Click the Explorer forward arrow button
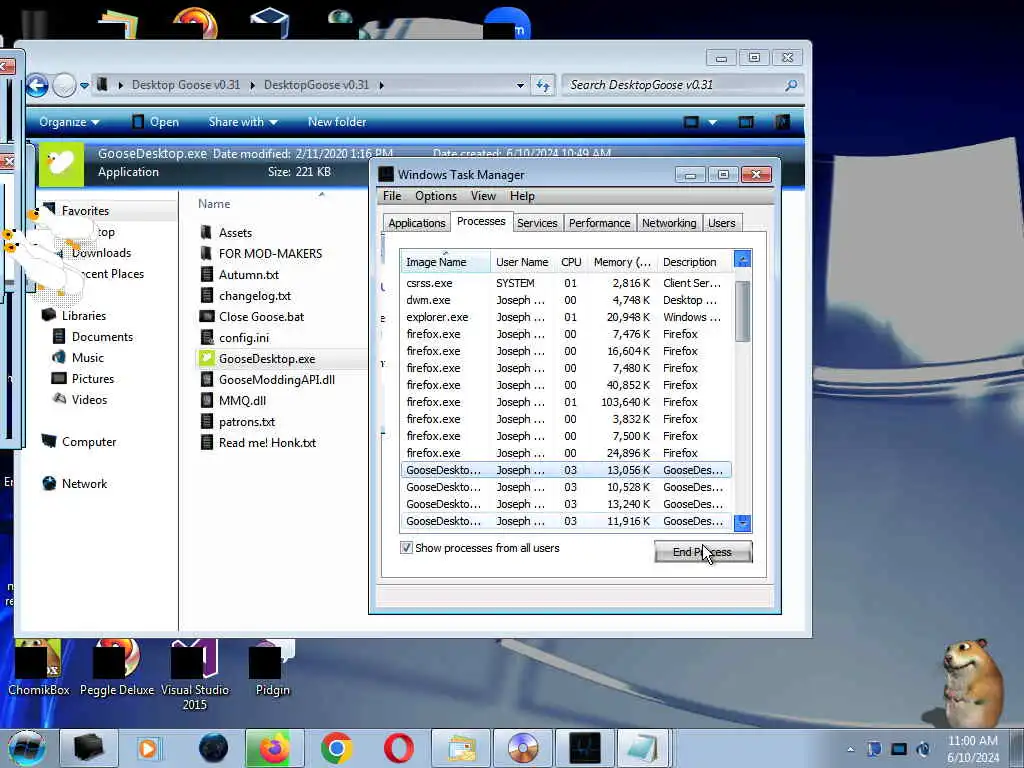Viewport: 1024px width, 768px height. click(64, 86)
